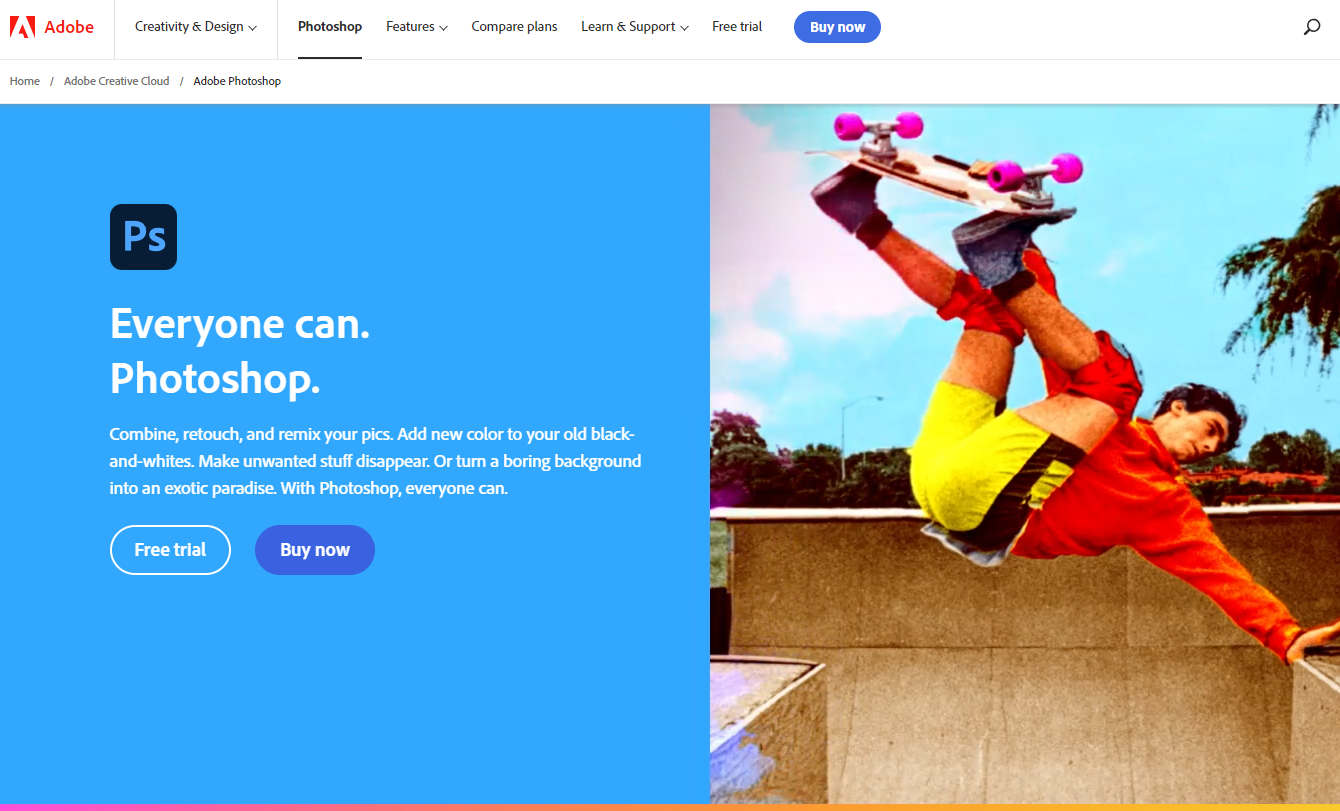The image size is (1340, 811).
Task: Open the search magnifier icon
Action: [x=1312, y=27]
